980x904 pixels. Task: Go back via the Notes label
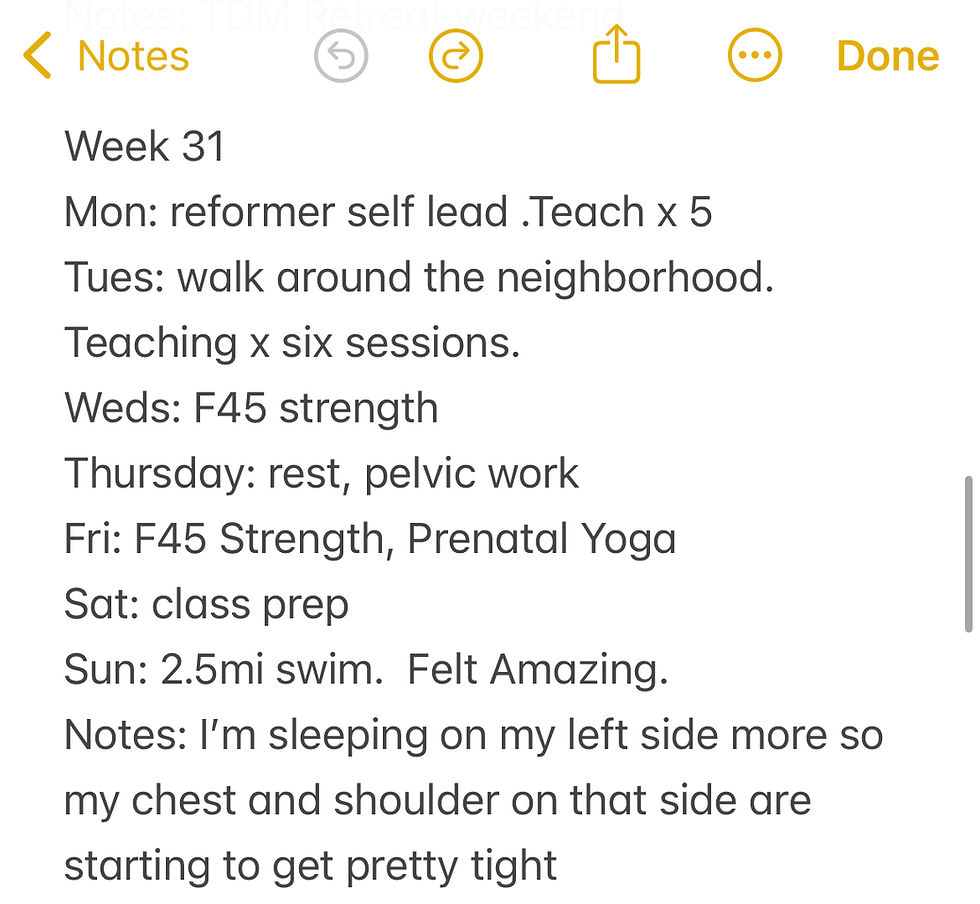pos(133,57)
